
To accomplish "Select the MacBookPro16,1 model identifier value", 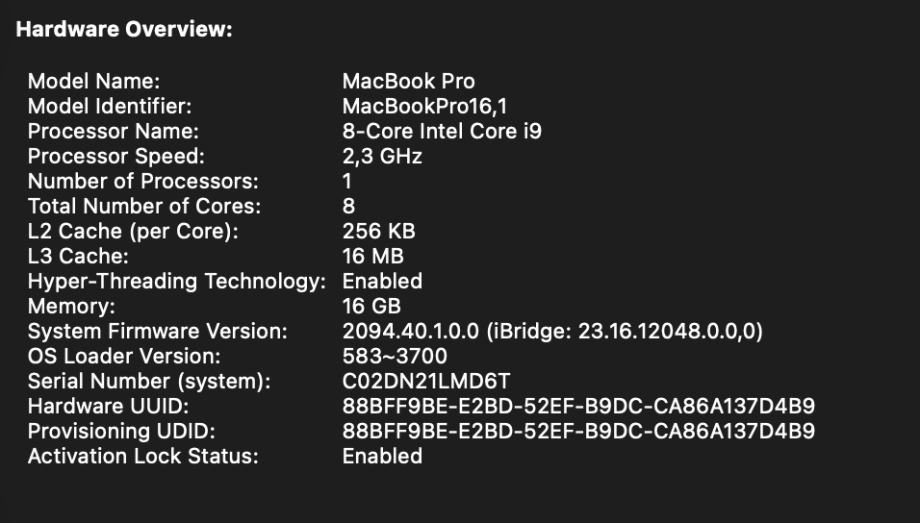I will coord(416,106).
